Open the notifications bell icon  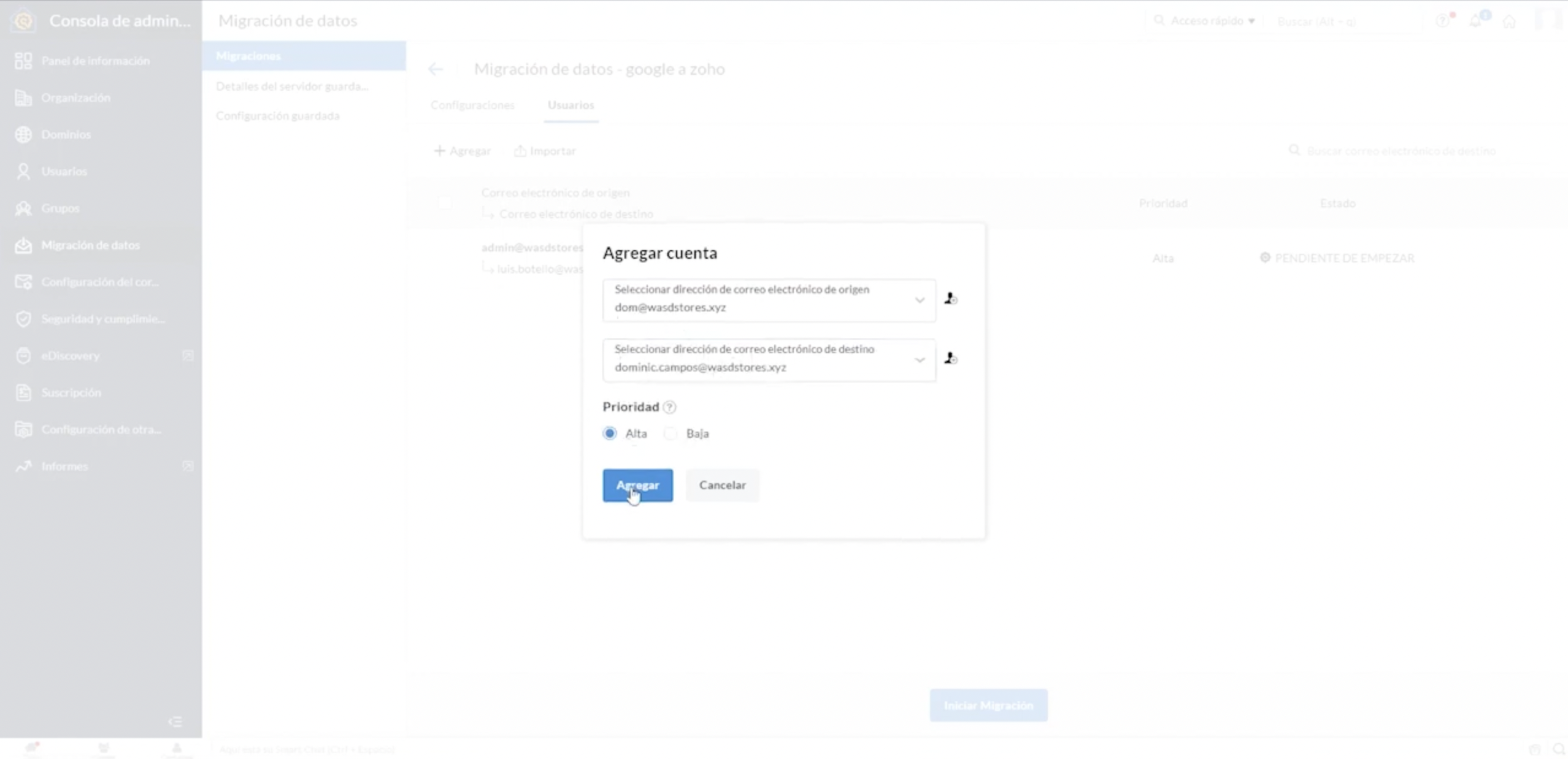point(1476,21)
